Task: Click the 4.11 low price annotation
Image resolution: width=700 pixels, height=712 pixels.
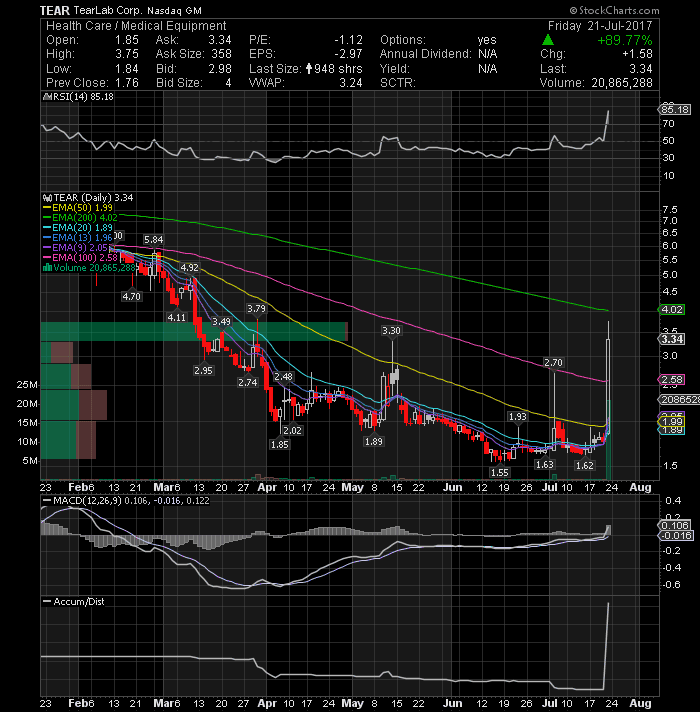Action: 177,317
